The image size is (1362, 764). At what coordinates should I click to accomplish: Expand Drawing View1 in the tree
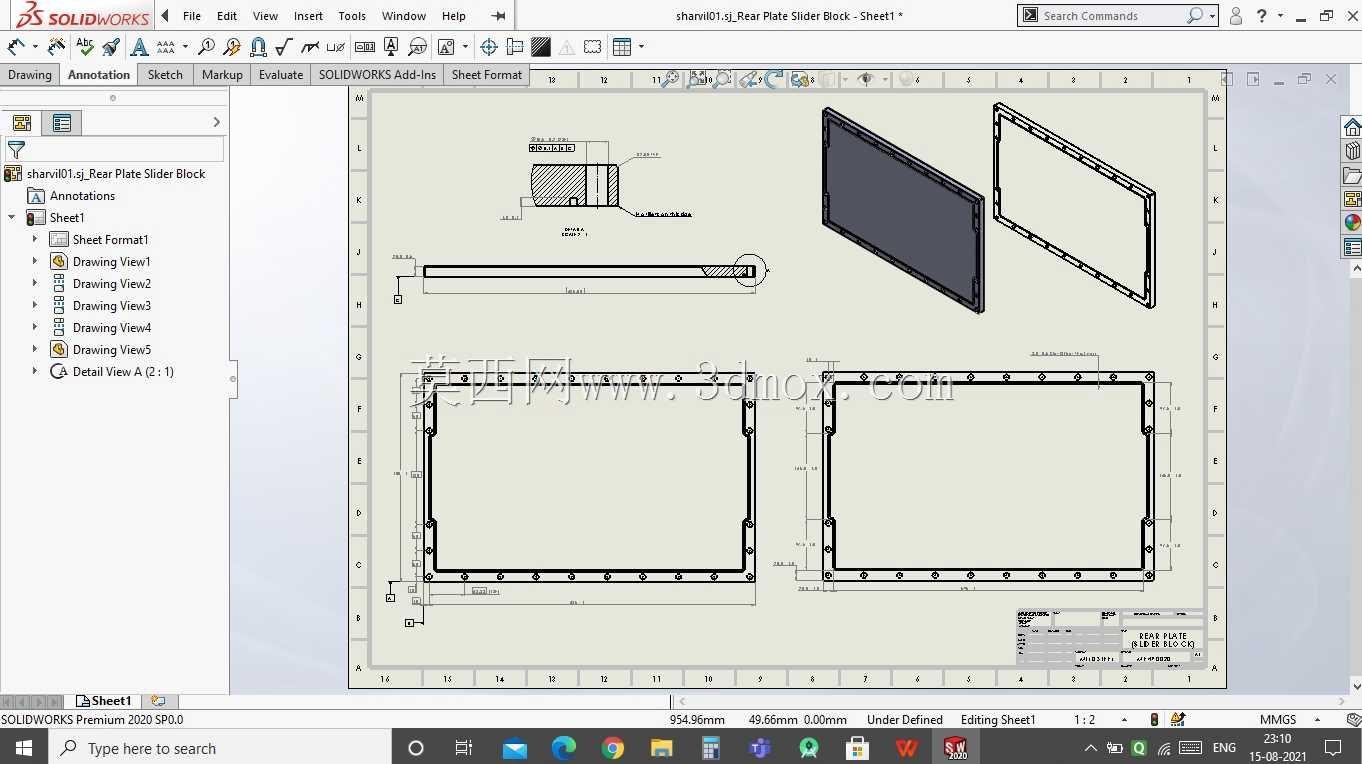point(35,261)
